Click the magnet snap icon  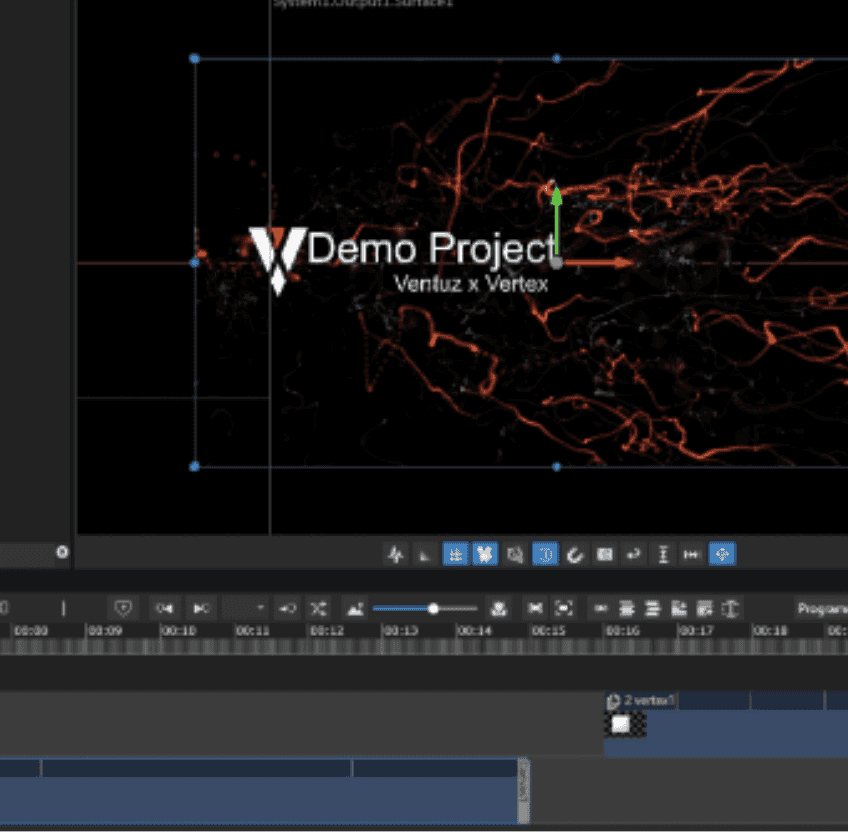(575, 554)
